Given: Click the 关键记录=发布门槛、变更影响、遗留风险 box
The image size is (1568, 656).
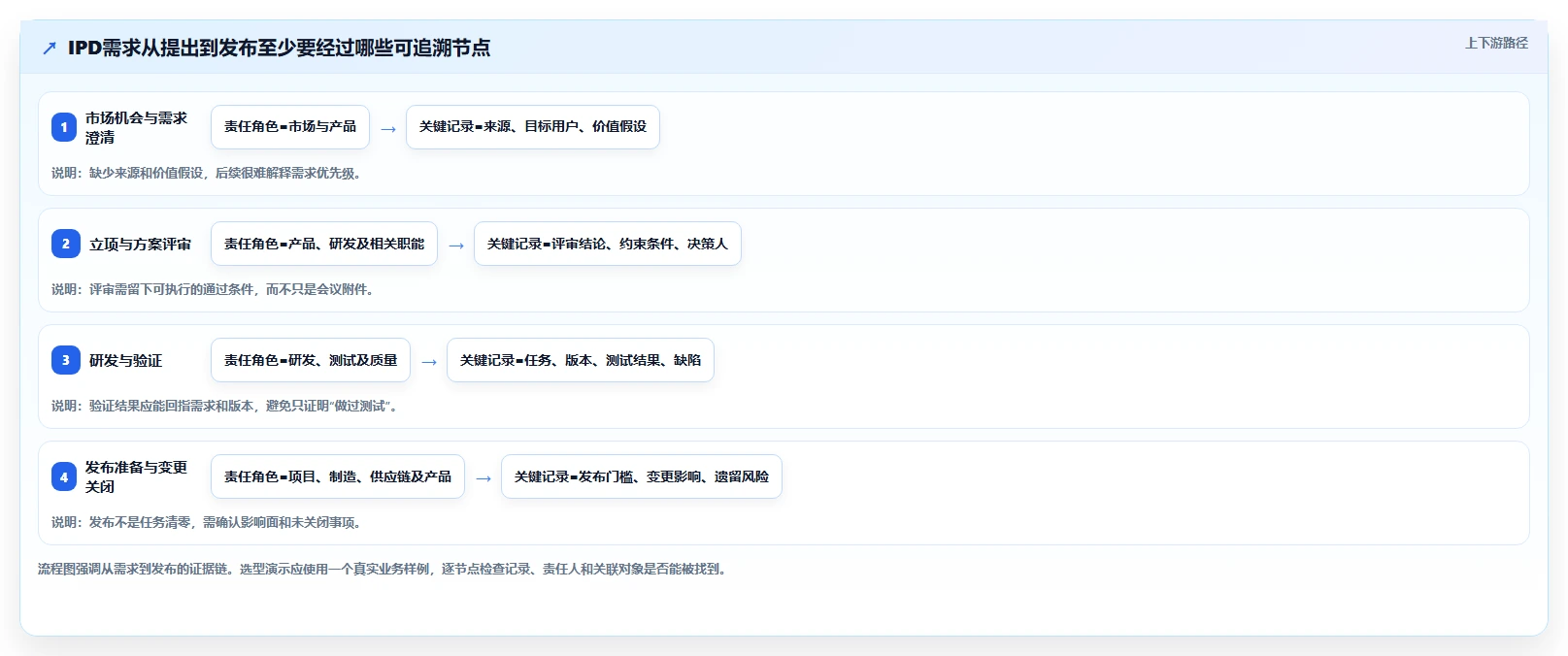Looking at the screenshot, I should [642, 476].
